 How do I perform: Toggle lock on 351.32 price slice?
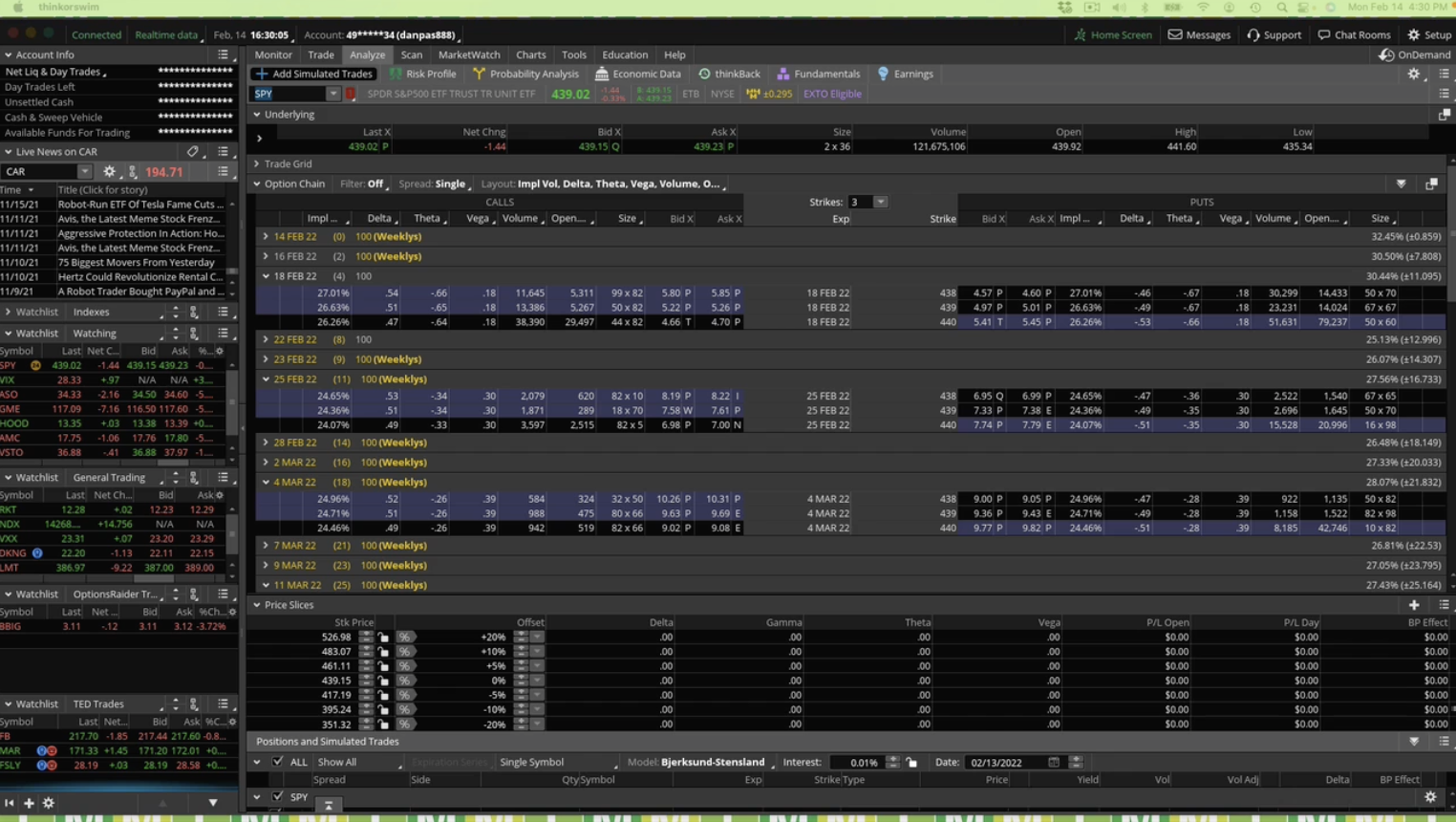pos(384,725)
